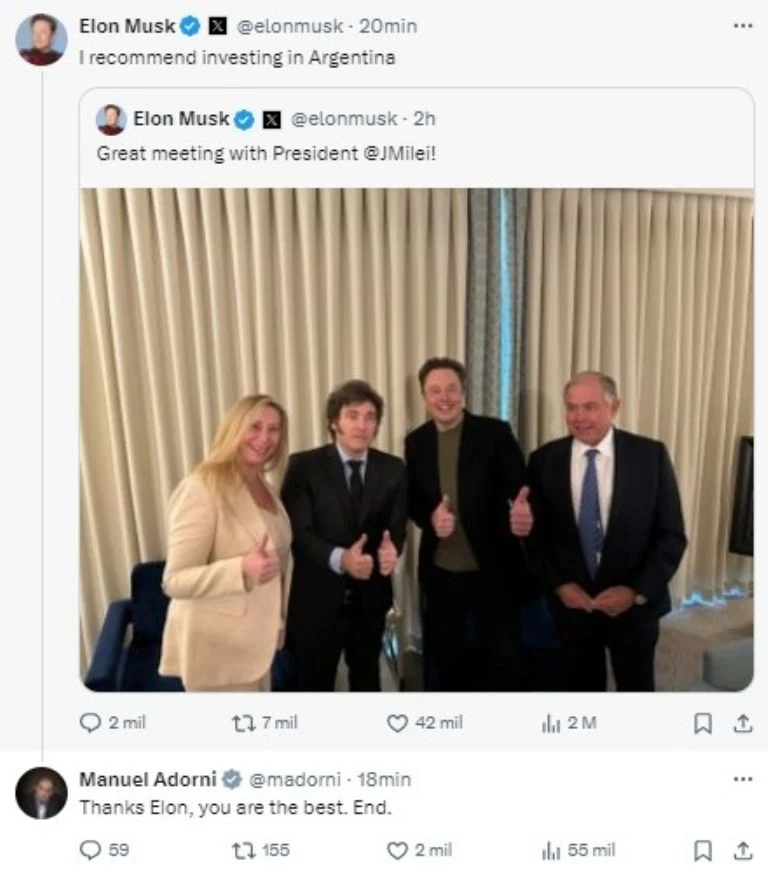Repost the tweet with 7 mil reposts
This screenshot has height=879, width=768.
[244, 723]
